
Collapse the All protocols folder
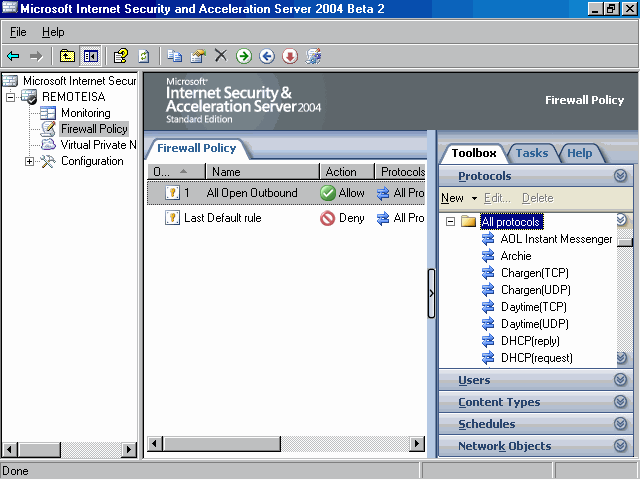click(450, 222)
